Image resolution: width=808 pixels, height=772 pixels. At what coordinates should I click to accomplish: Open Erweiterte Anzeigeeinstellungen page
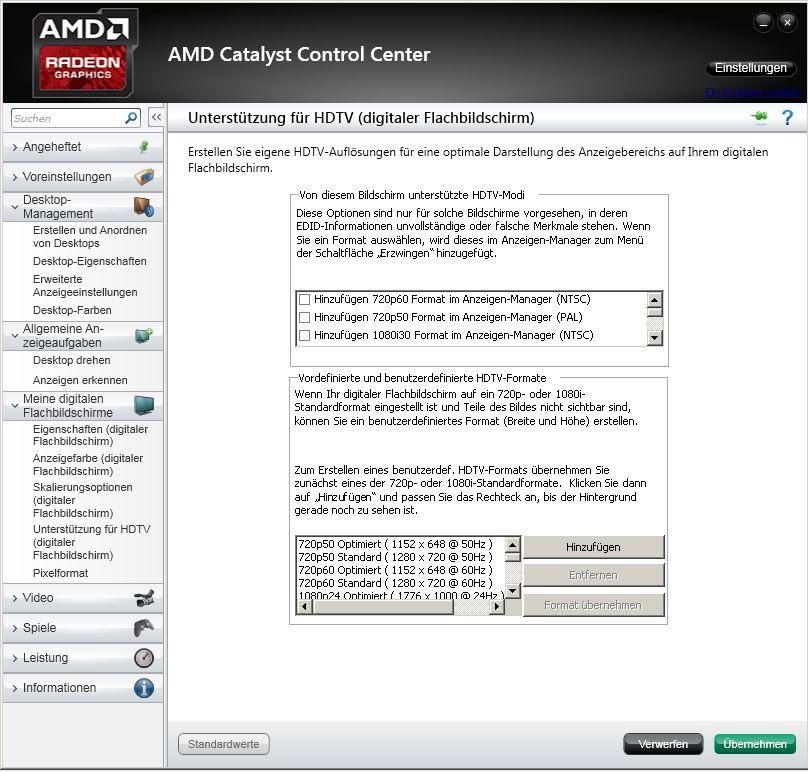85,286
